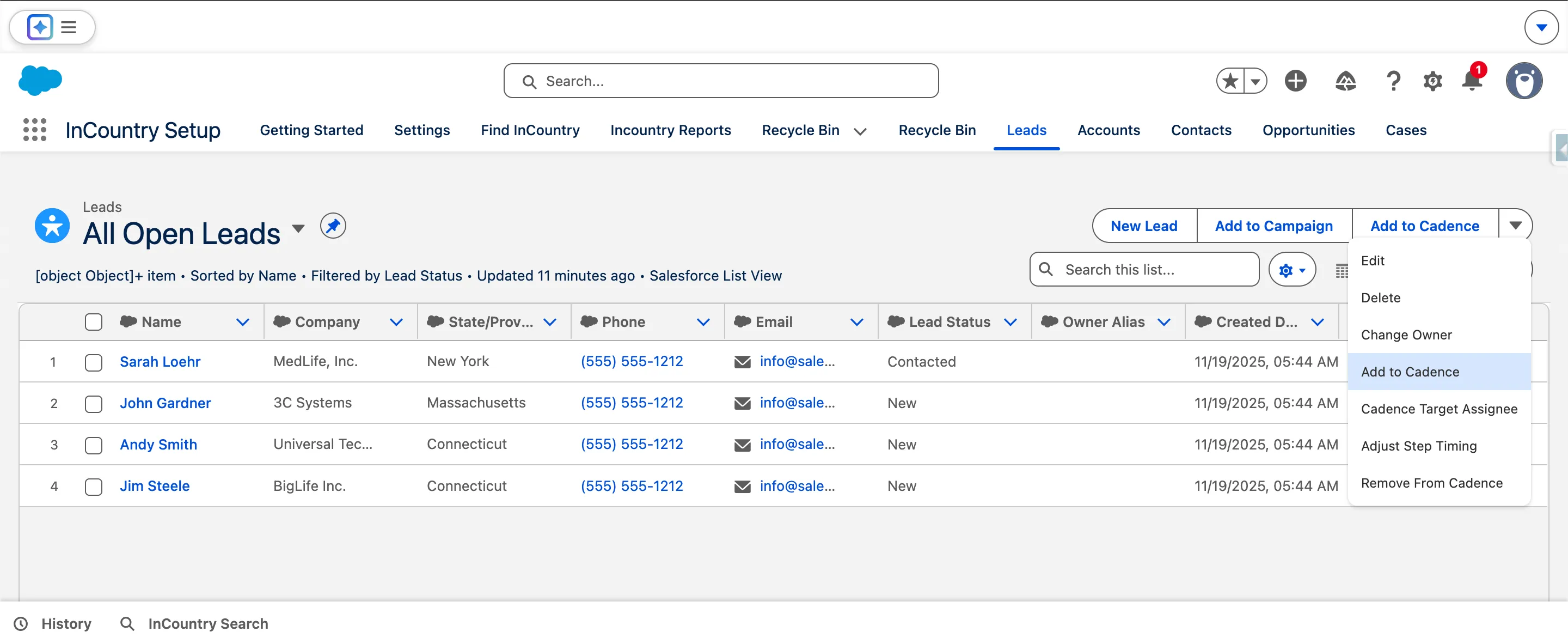Open Global Actions plus icon
Image resolution: width=1568 pixels, height=644 pixels.
pos(1295,81)
